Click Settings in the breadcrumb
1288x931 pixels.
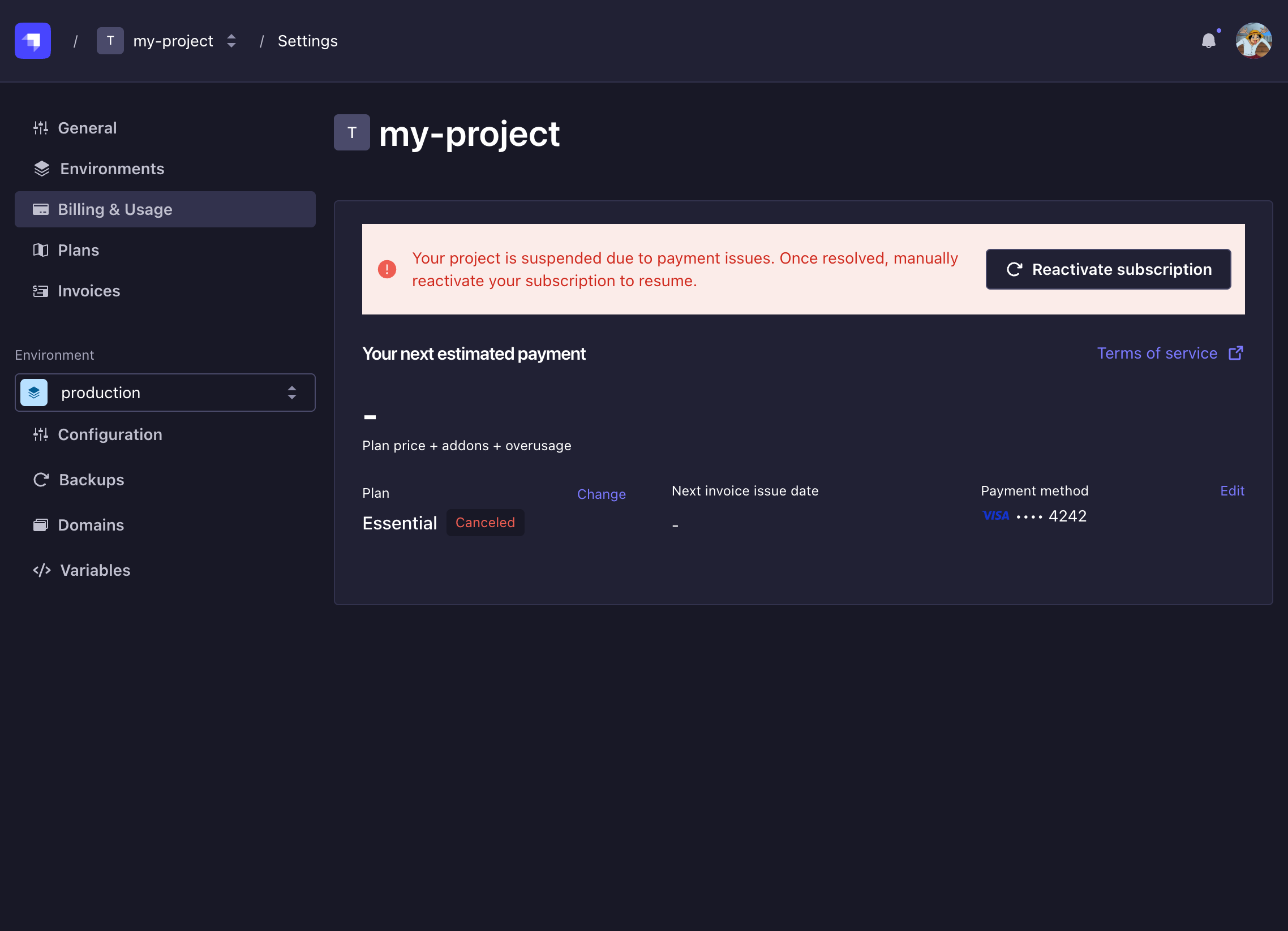(307, 41)
